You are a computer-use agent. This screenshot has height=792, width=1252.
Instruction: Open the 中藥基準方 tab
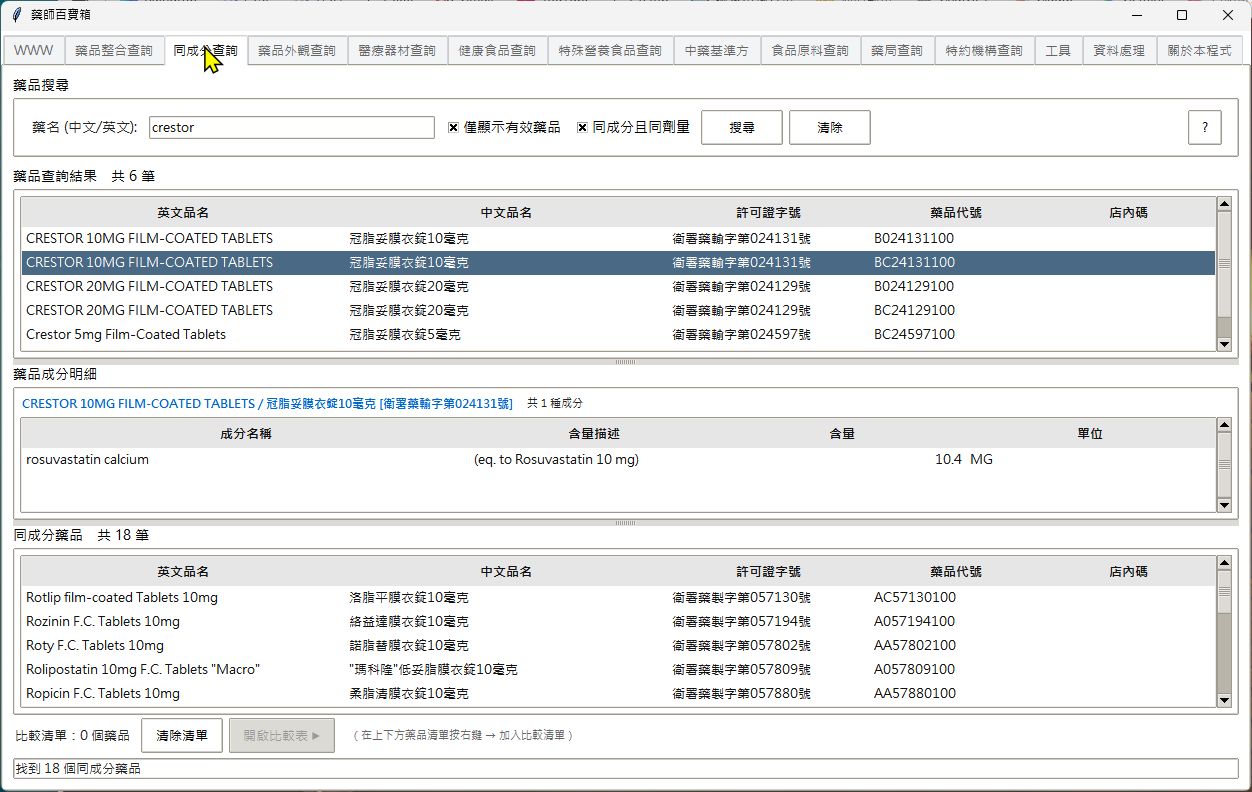point(717,50)
